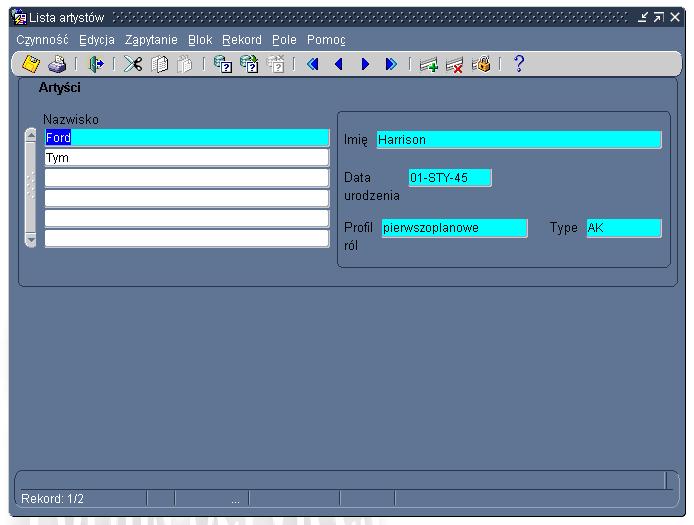The width and height of the screenshot is (694, 525).
Task: Click the records scrollbar up arrow
Action: [x=31, y=135]
